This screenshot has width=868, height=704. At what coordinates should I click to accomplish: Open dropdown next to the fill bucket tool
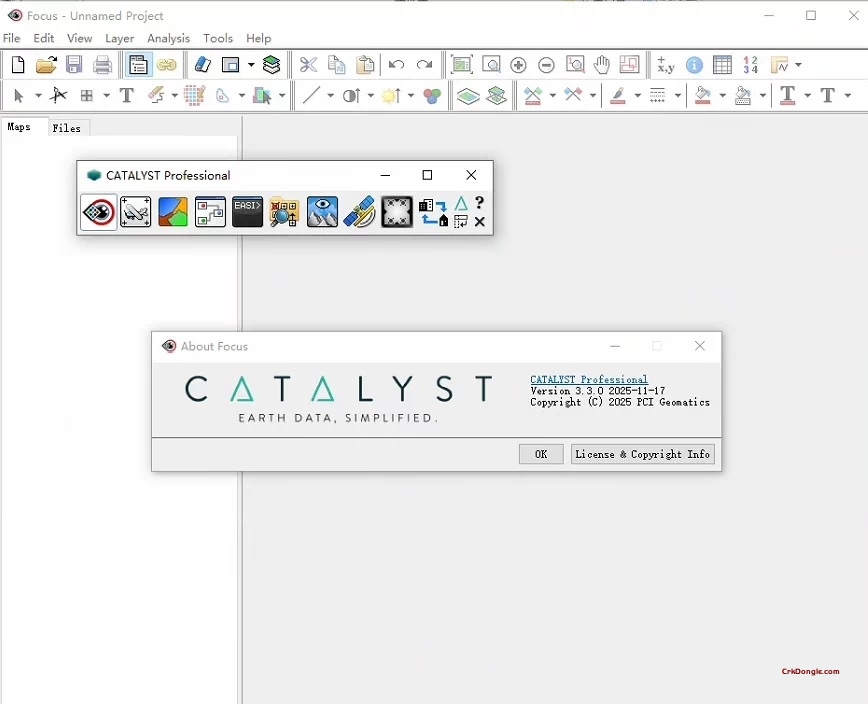(722, 96)
